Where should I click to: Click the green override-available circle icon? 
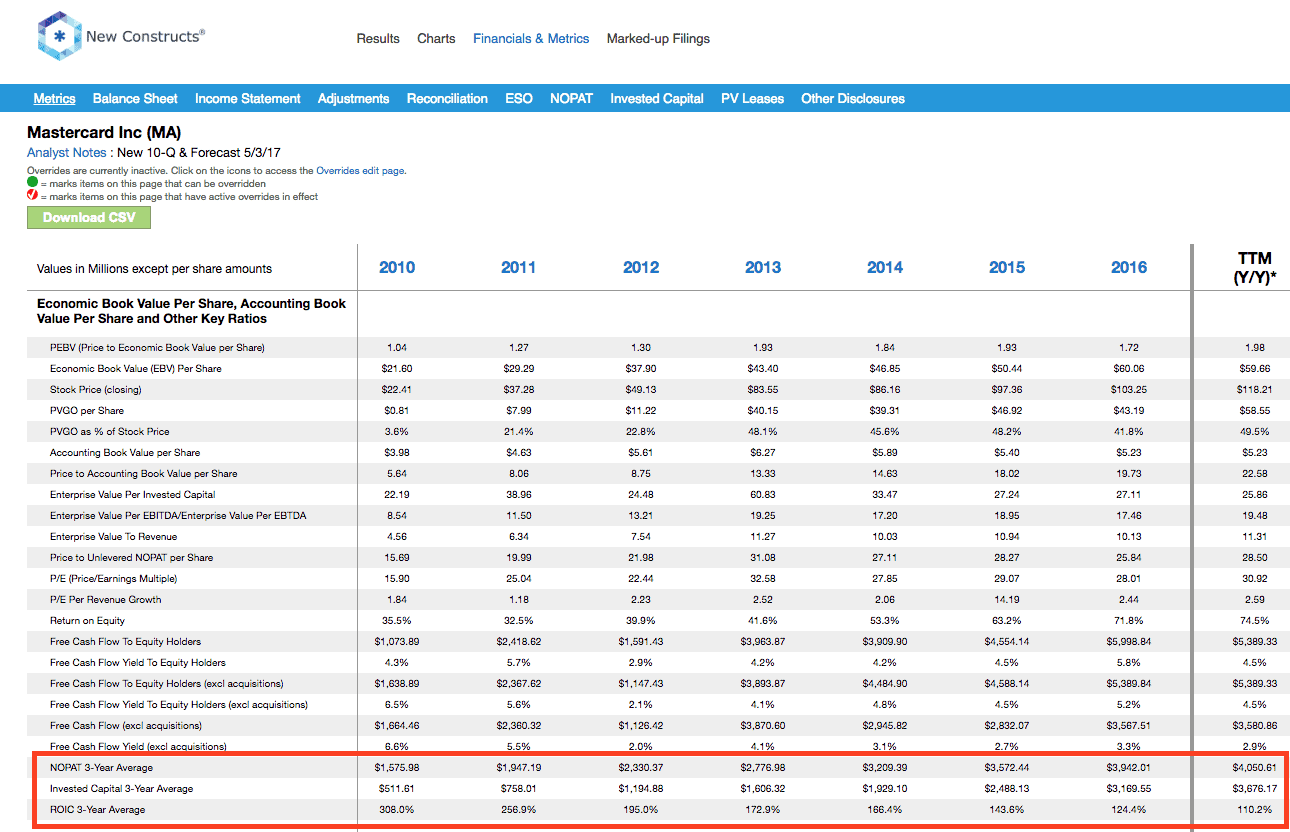32,184
